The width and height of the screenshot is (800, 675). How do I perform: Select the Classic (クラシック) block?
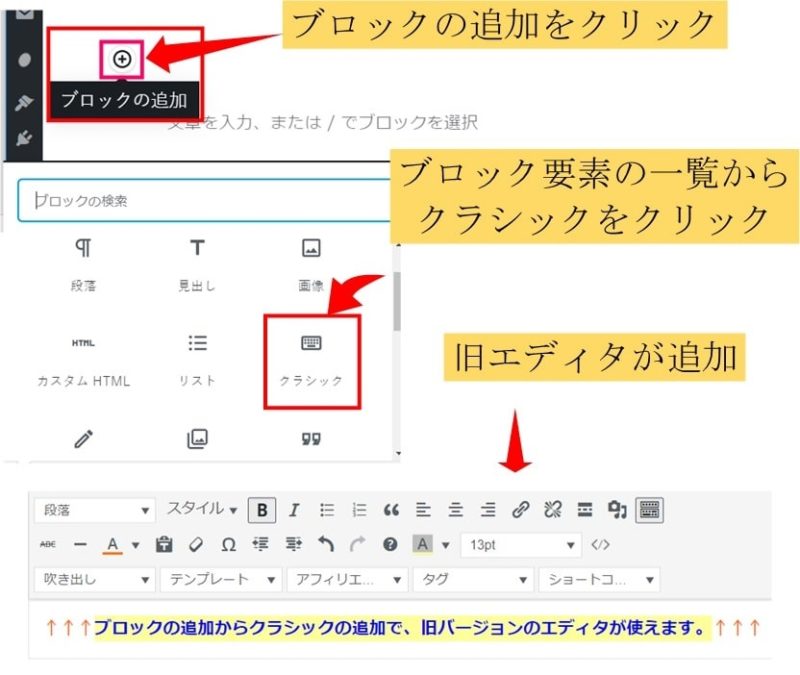(x=311, y=361)
